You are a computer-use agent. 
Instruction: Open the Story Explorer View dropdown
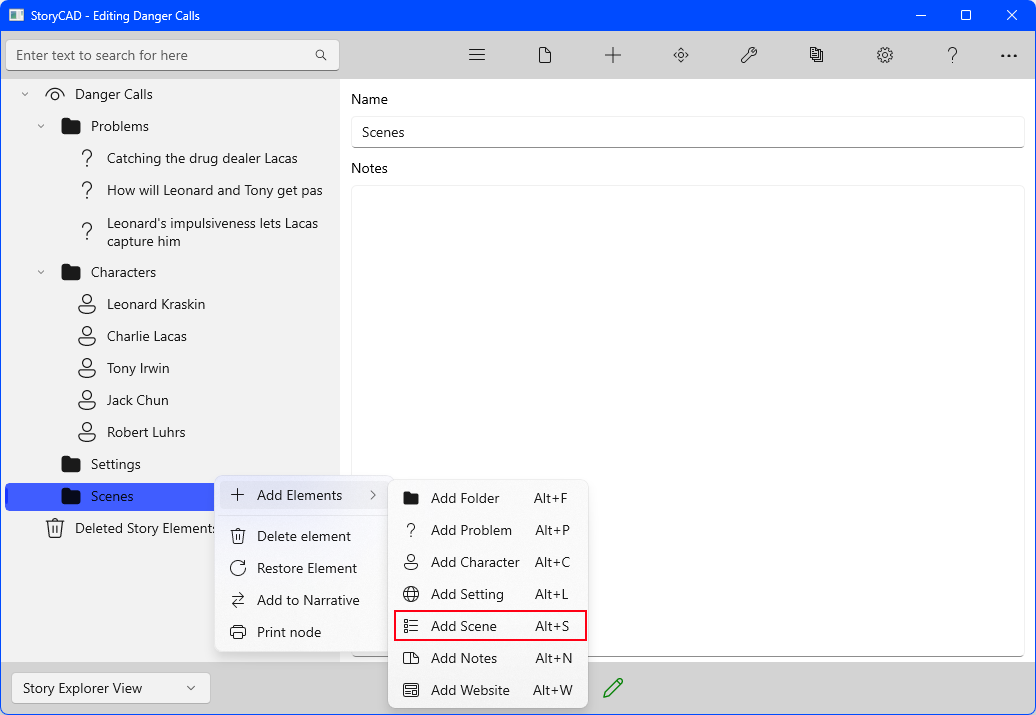point(110,688)
